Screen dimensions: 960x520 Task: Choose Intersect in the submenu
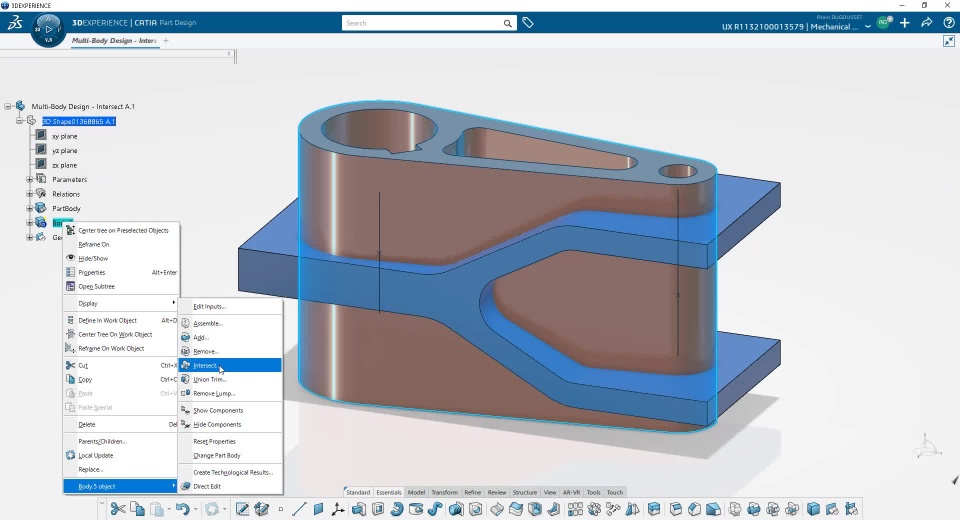point(230,365)
